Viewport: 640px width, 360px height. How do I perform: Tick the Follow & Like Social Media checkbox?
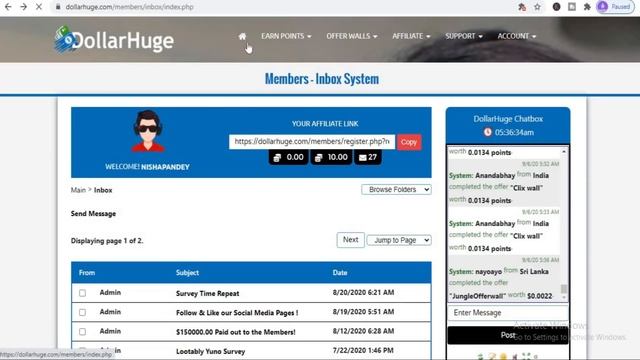point(82,312)
